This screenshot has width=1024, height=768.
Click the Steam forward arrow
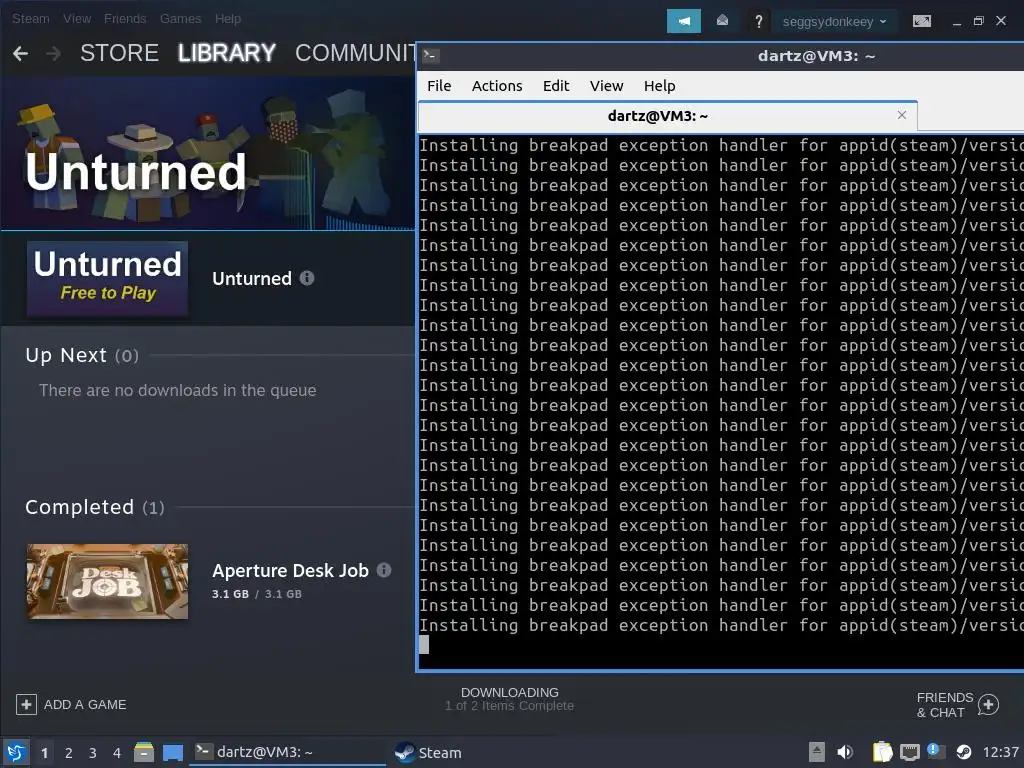pyautogui.click(x=54, y=54)
